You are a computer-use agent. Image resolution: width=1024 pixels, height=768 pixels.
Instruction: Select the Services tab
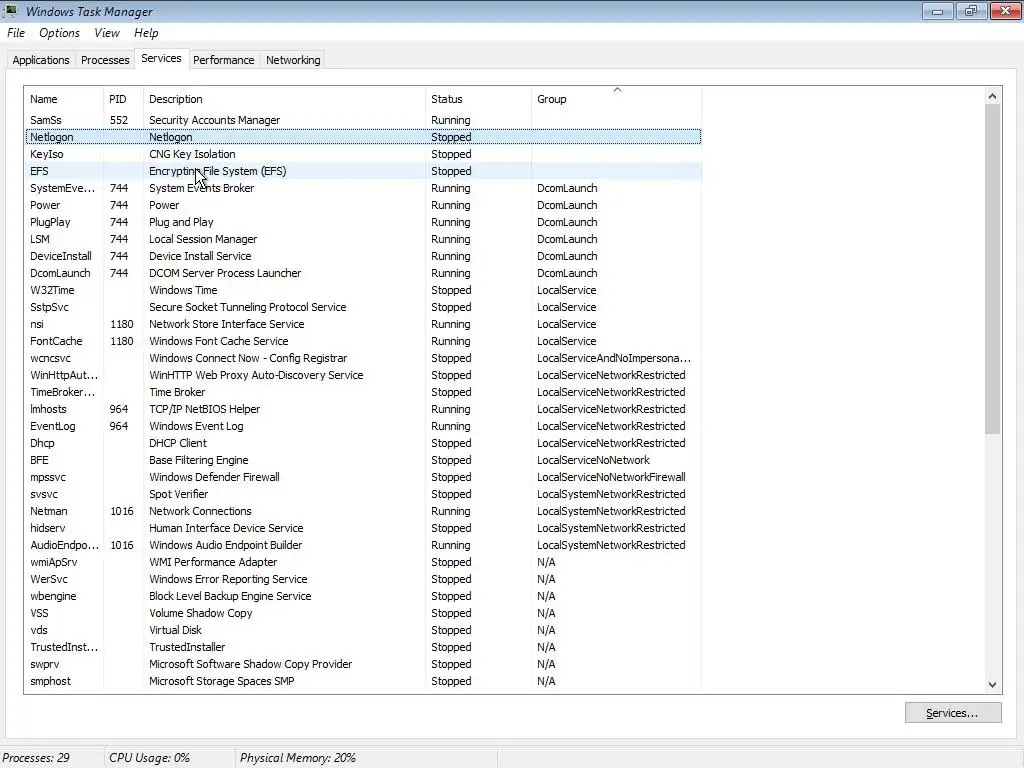pos(161,58)
